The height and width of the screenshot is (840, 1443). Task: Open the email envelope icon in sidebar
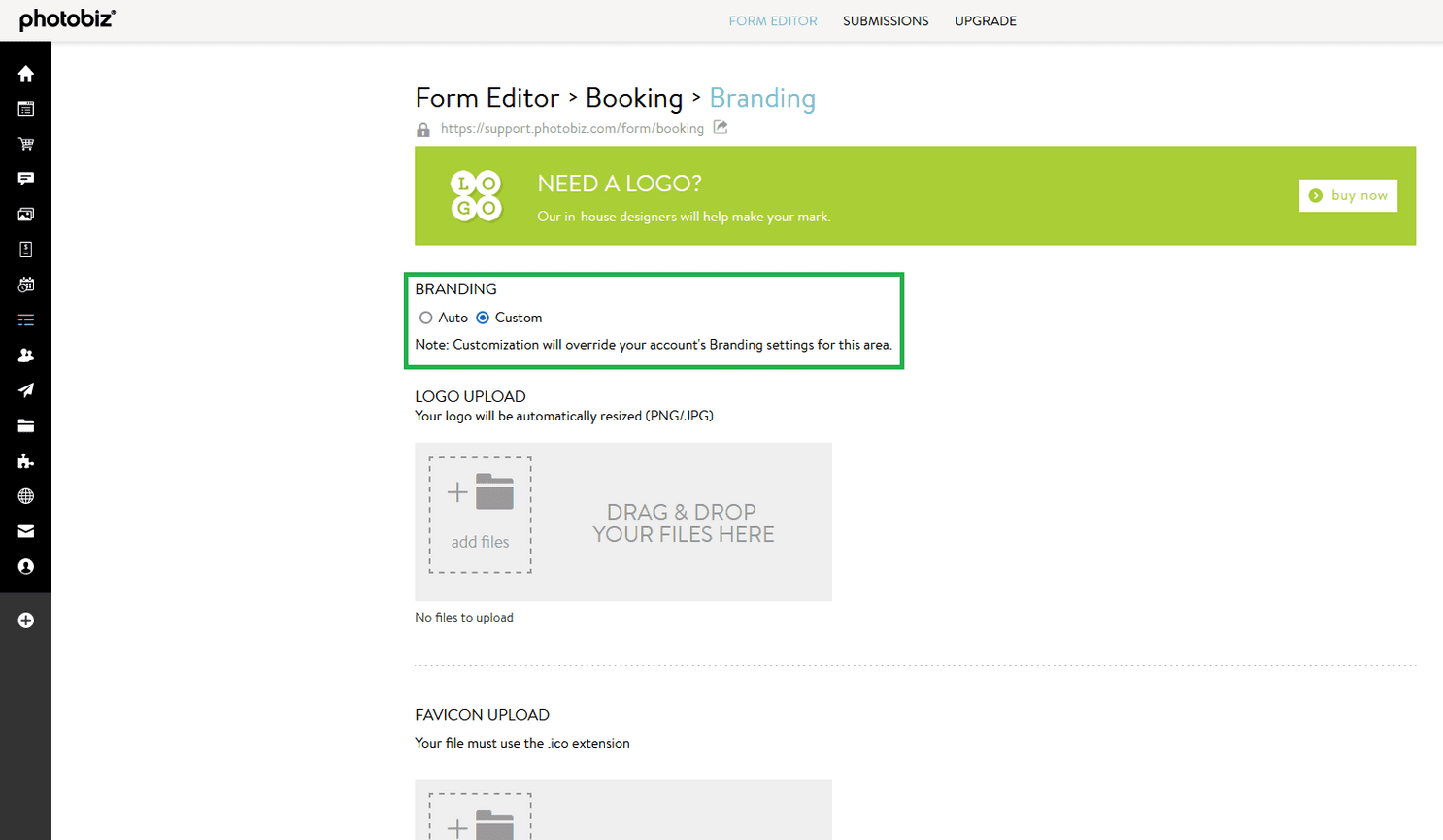pyautogui.click(x=25, y=530)
